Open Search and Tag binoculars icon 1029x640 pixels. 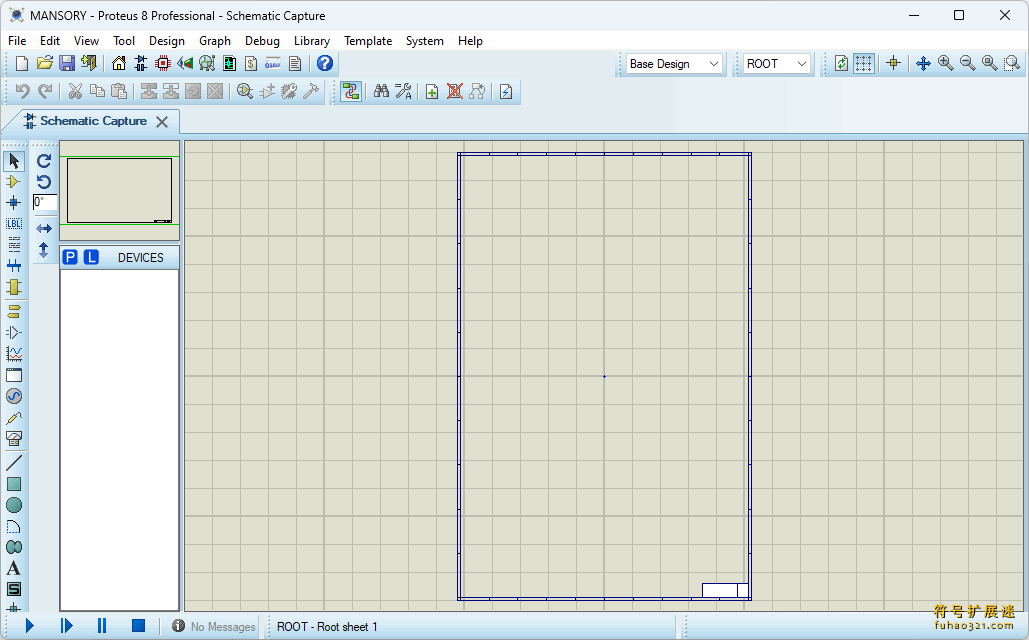(x=381, y=91)
